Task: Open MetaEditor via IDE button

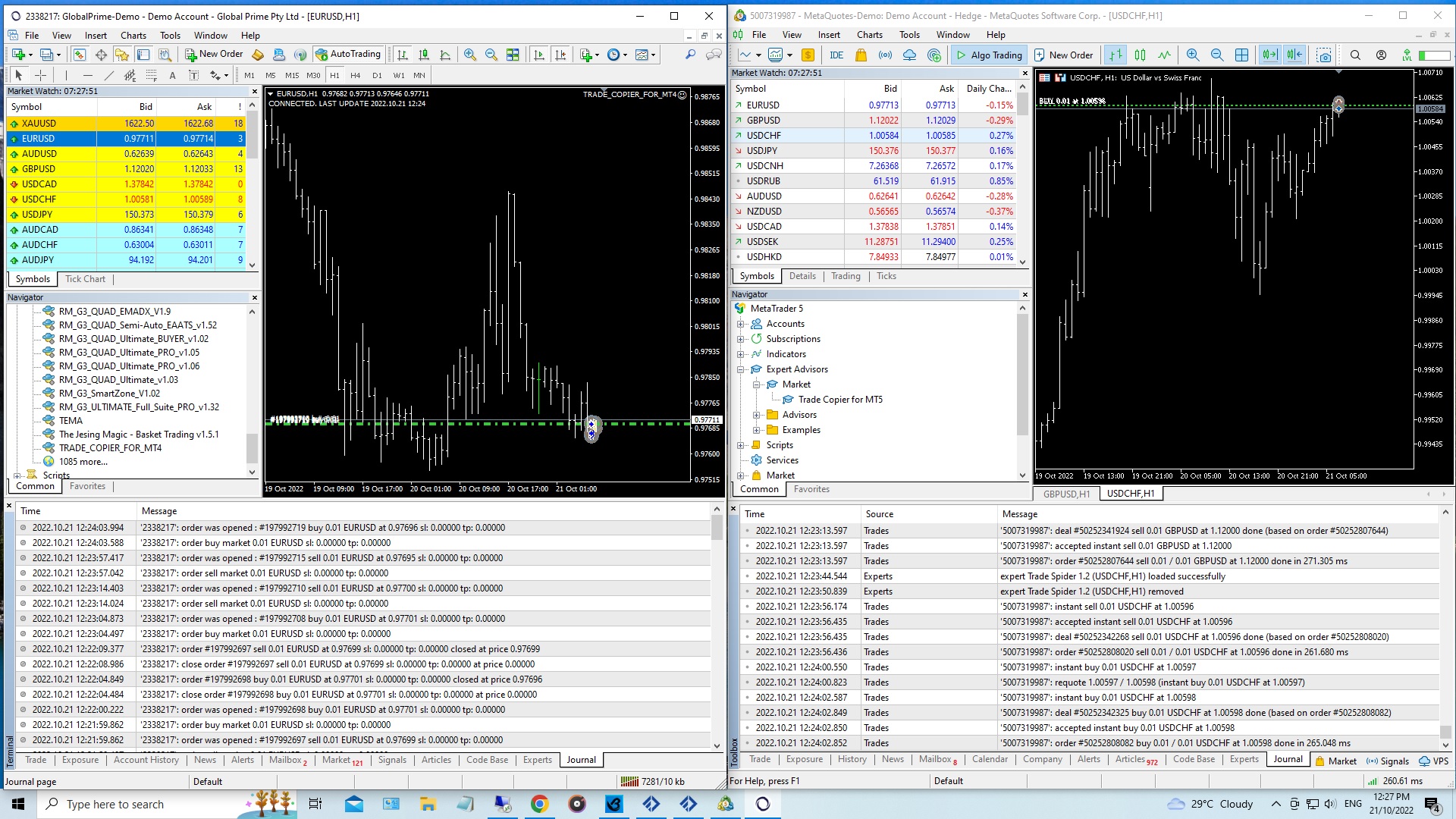Action: (836, 55)
